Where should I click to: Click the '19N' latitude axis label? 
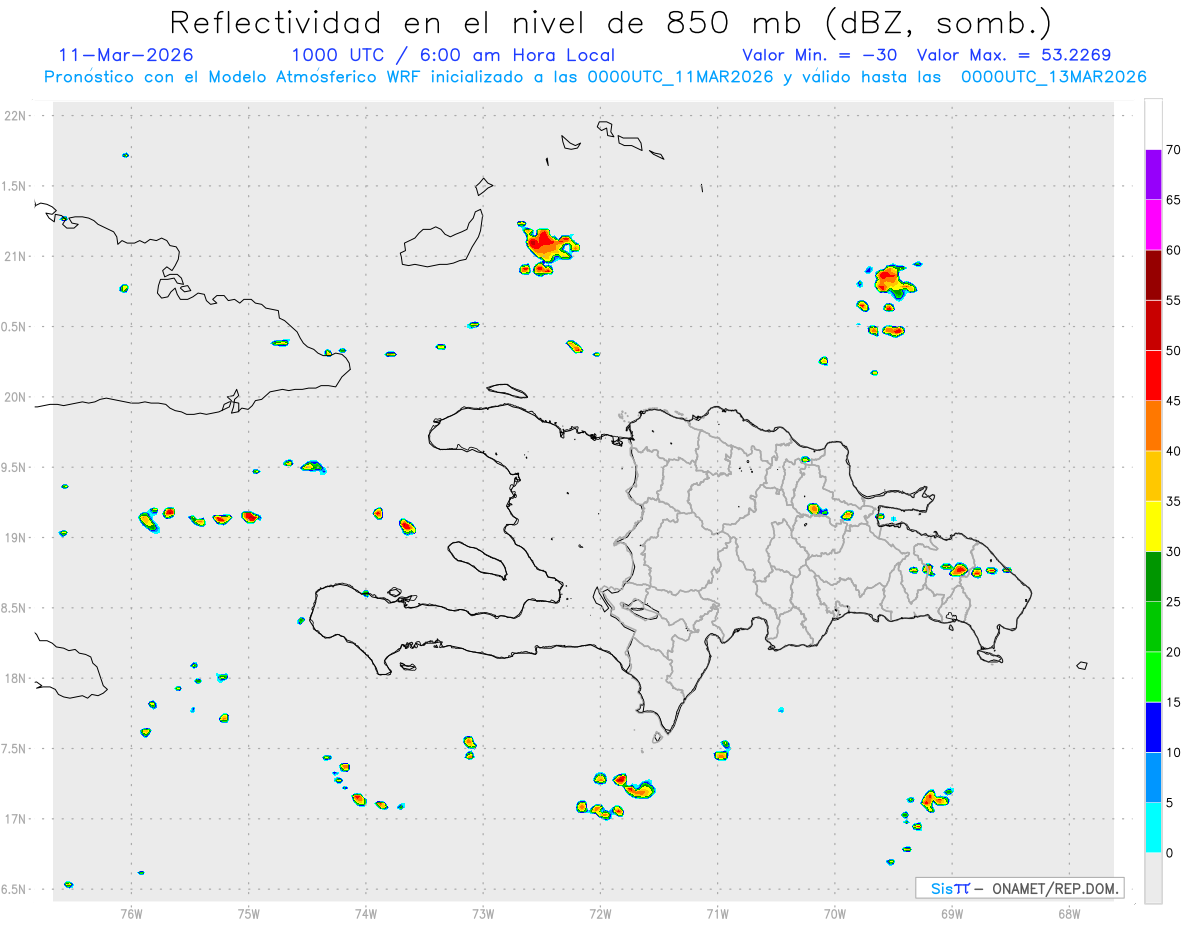coord(17,538)
